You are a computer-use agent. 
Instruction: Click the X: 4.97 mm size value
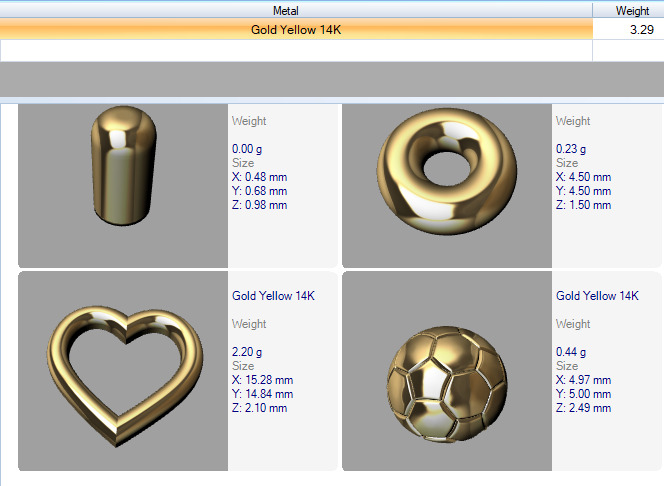click(584, 380)
